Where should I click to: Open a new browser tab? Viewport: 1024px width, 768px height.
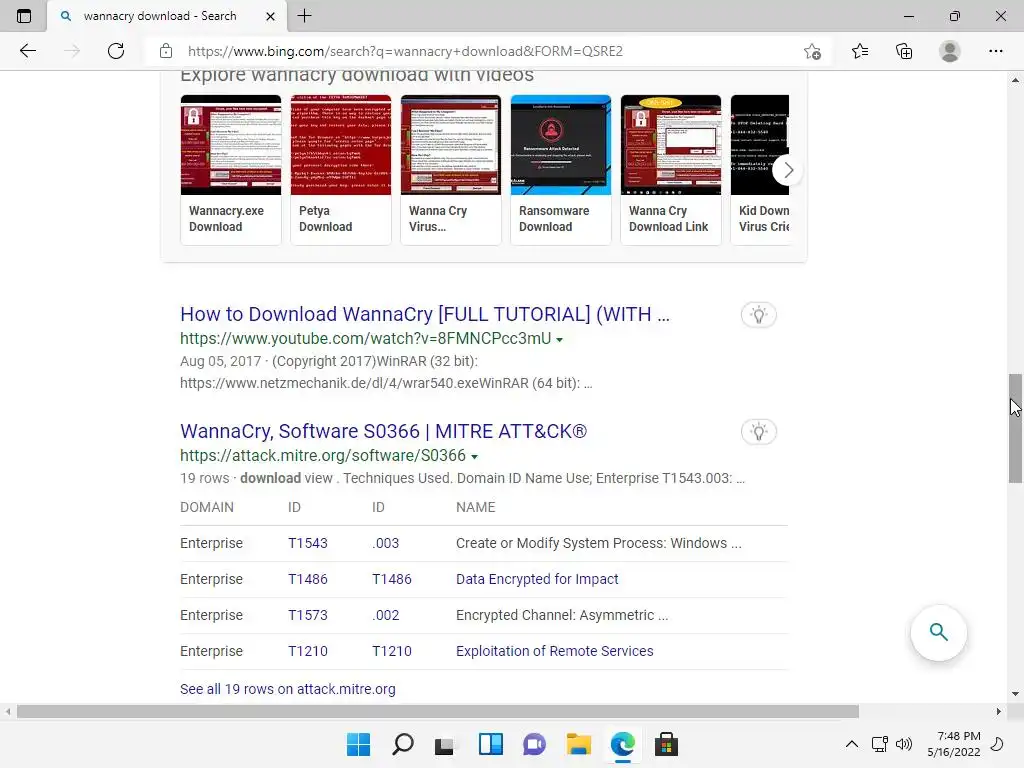click(x=304, y=16)
